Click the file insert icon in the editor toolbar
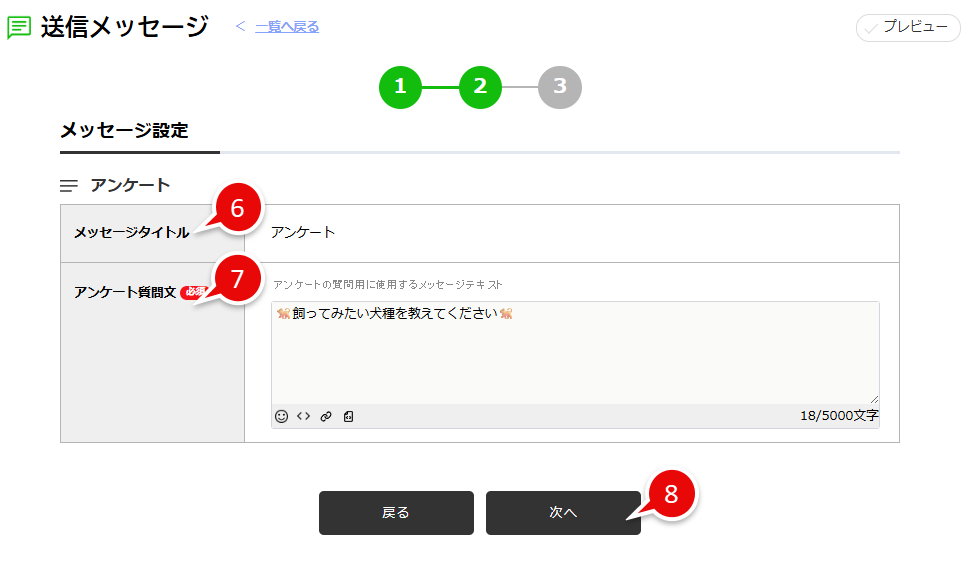Image resolution: width=972 pixels, height=564 pixels. pyautogui.click(x=348, y=416)
